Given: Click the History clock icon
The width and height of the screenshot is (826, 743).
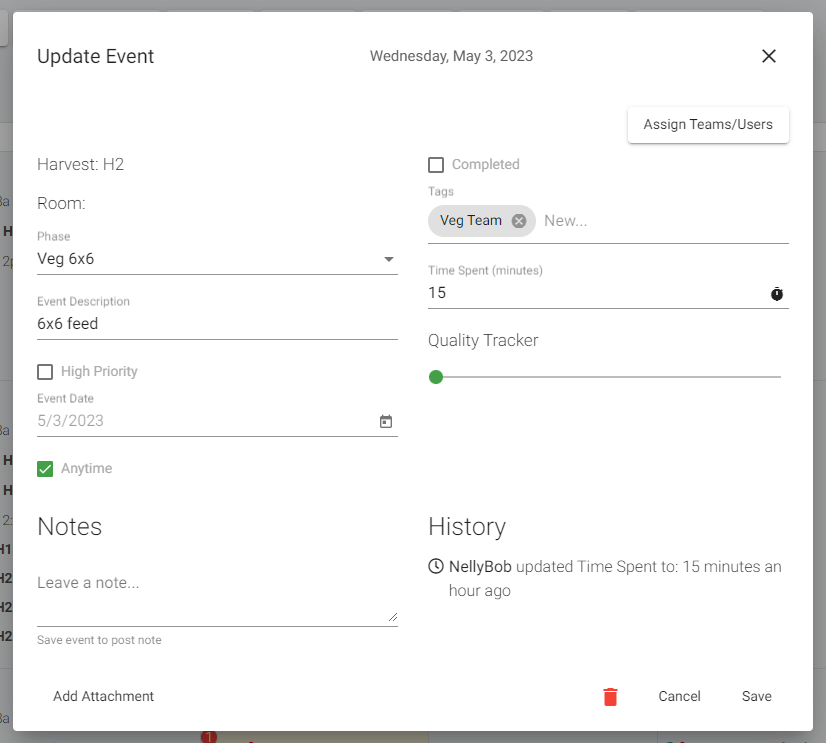Looking at the screenshot, I should click(436, 566).
